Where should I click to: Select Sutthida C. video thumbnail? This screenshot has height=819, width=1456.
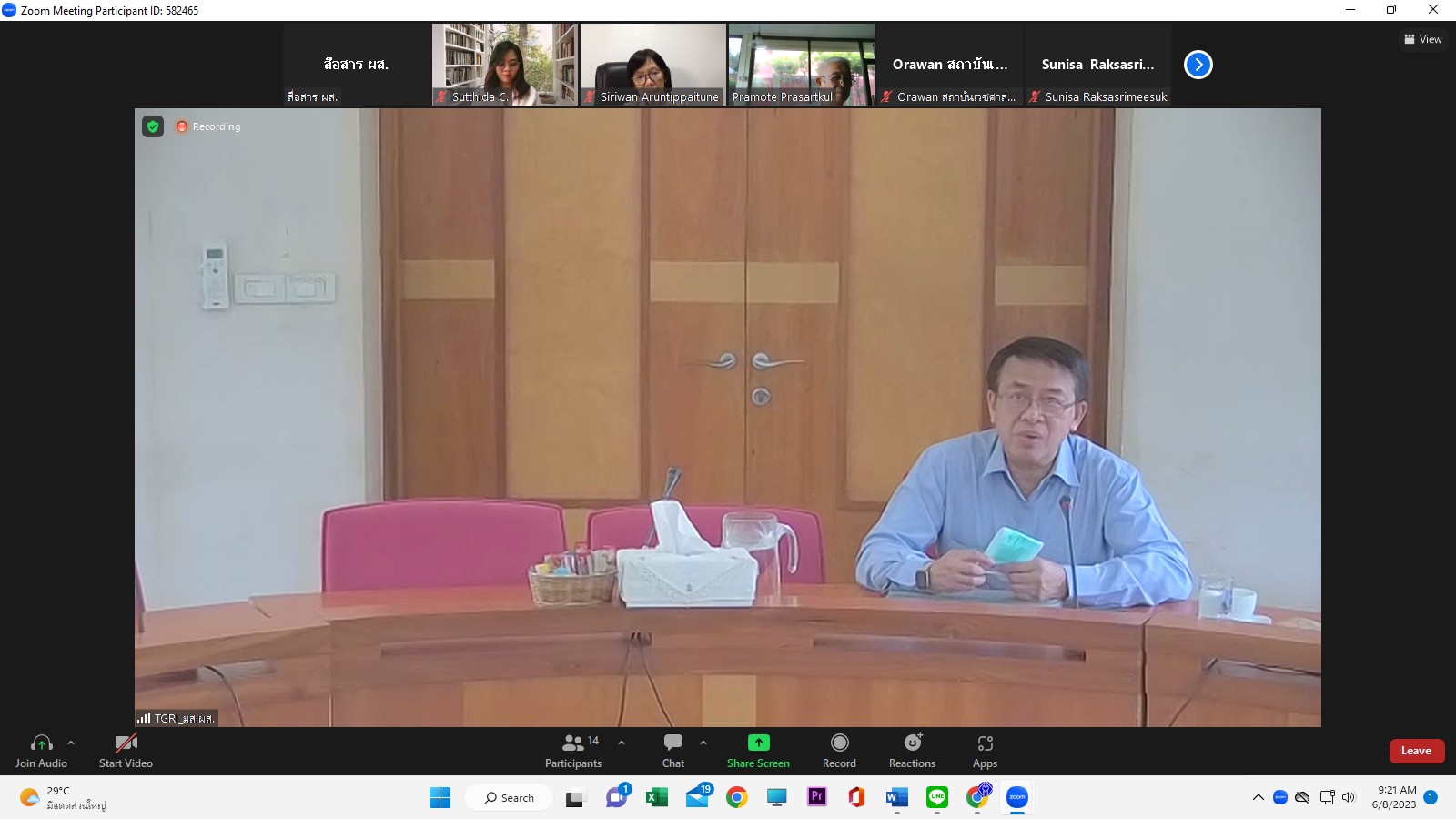[x=505, y=65]
